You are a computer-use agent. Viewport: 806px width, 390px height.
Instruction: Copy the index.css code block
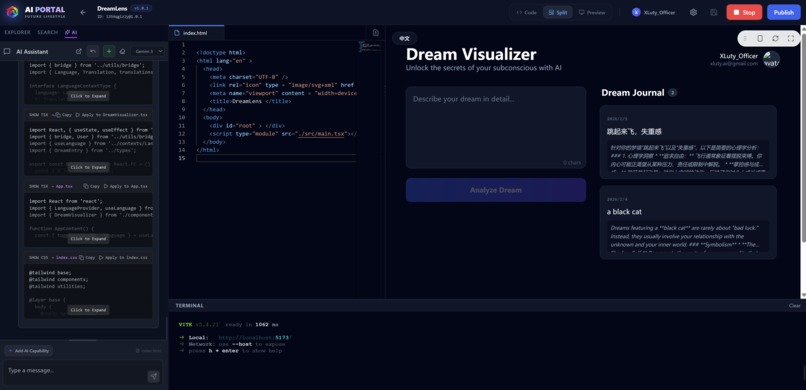click(x=87, y=257)
